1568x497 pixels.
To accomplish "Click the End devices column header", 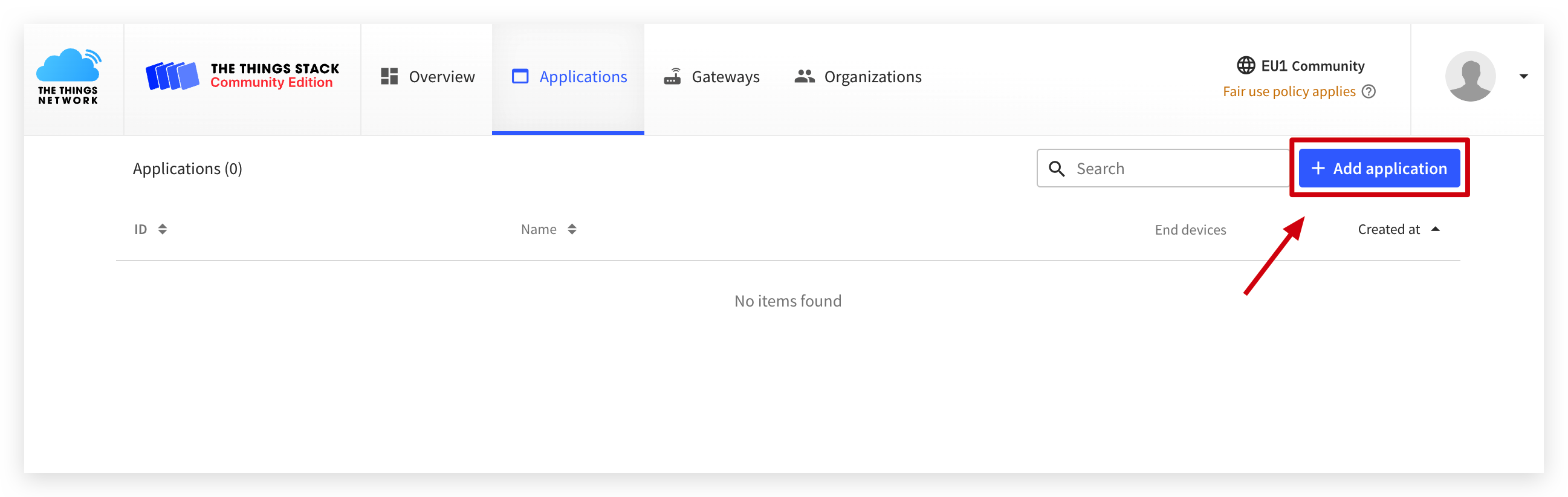I will point(1190,230).
